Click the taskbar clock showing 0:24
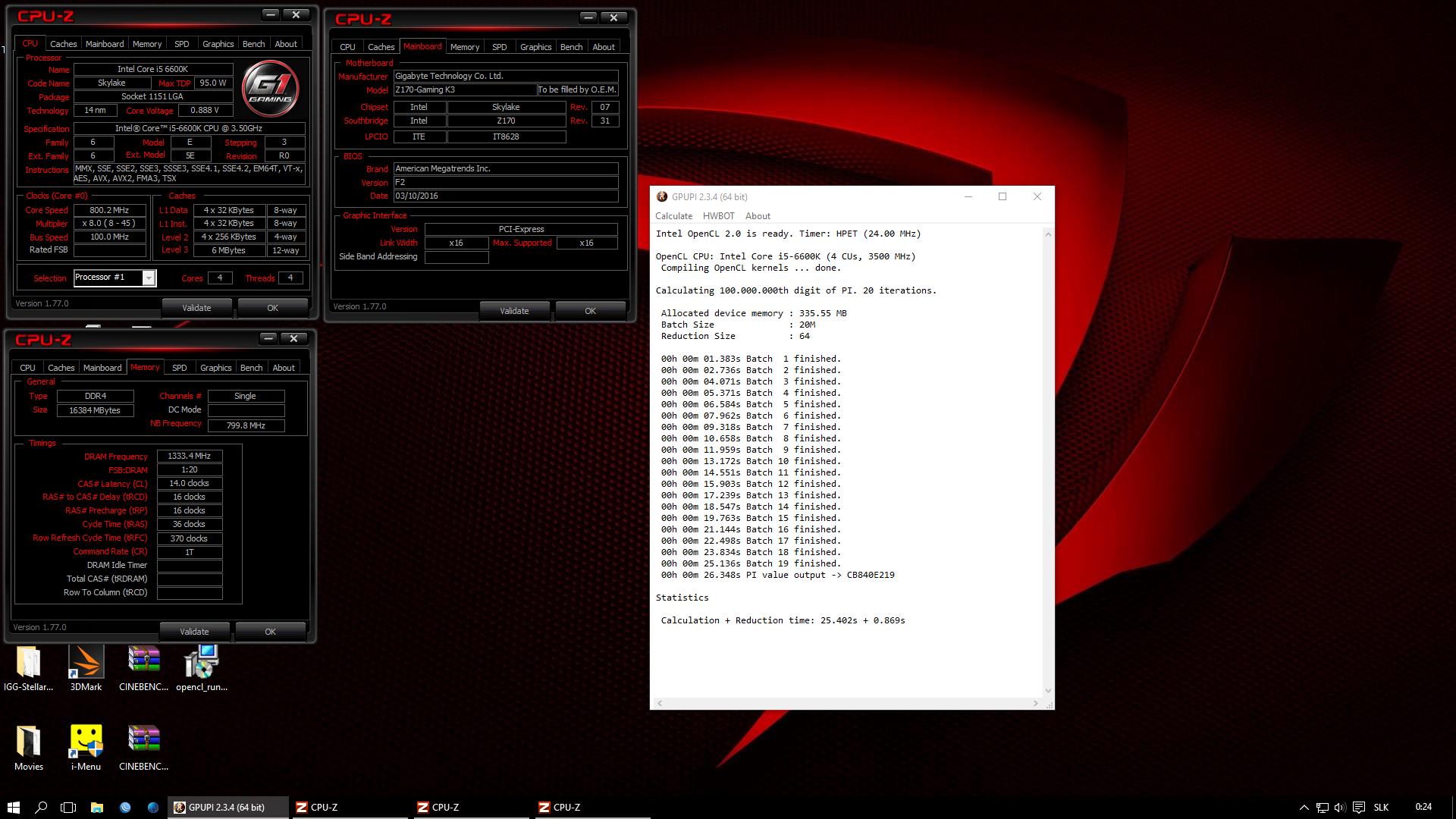The width and height of the screenshot is (1456, 819). click(1423, 808)
